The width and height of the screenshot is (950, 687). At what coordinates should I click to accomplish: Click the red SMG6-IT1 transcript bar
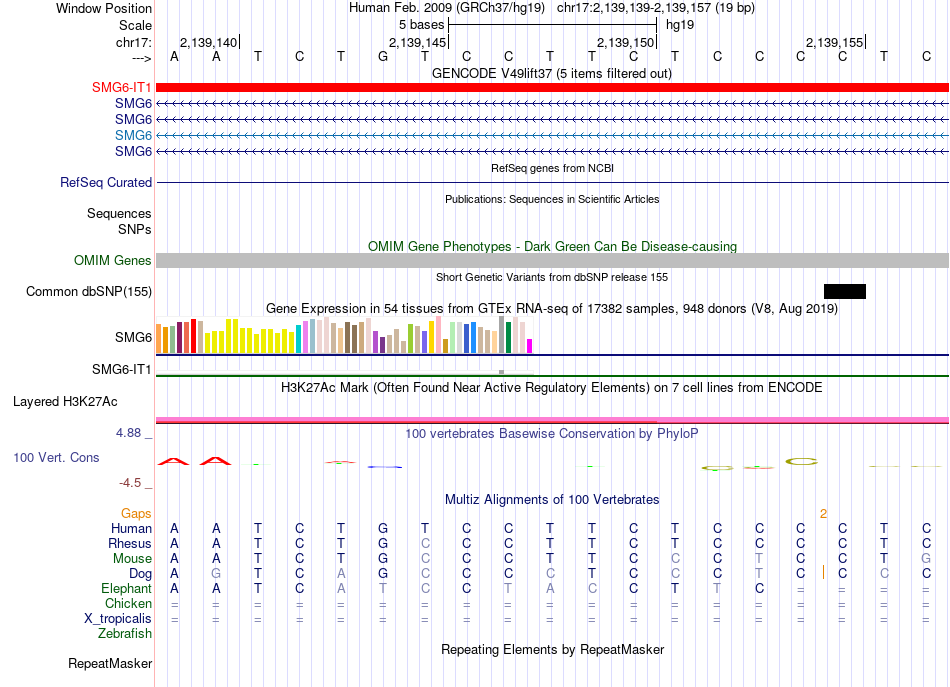coord(552,88)
